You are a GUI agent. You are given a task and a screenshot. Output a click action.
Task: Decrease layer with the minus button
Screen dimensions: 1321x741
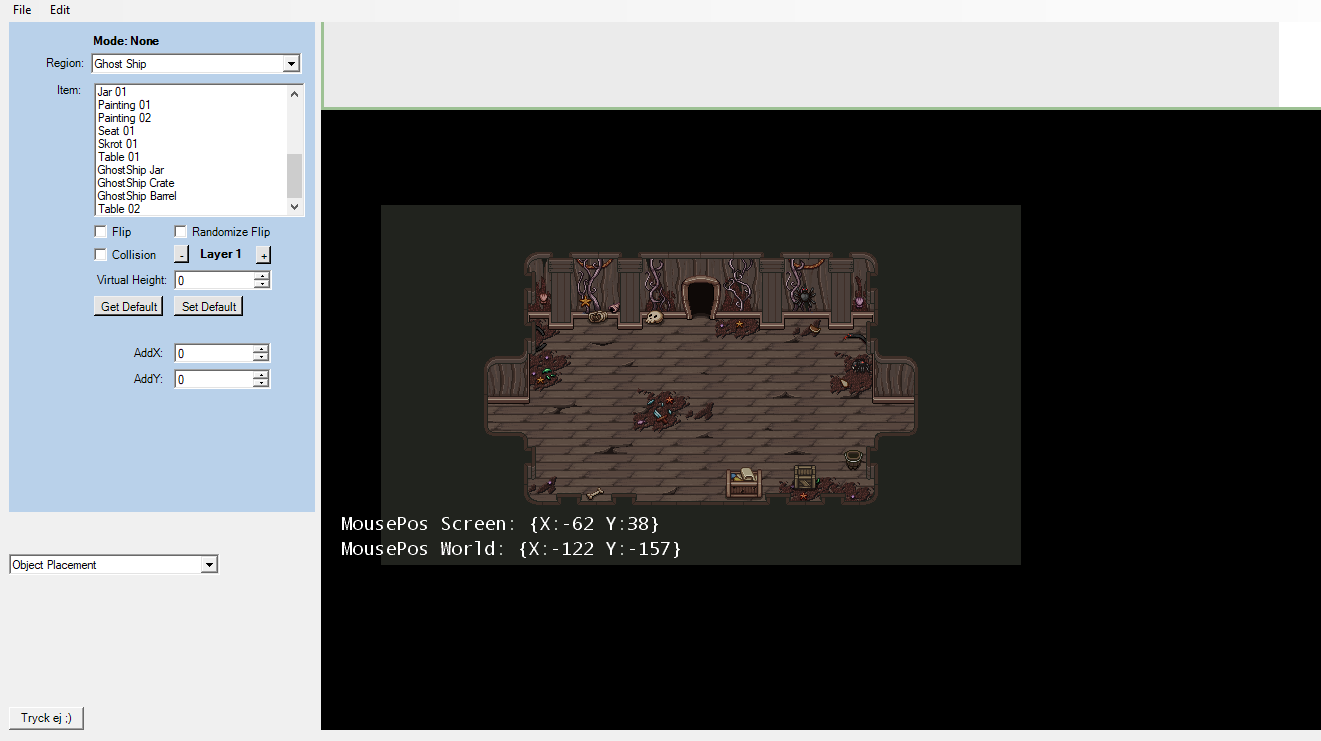tap(182, 255)
